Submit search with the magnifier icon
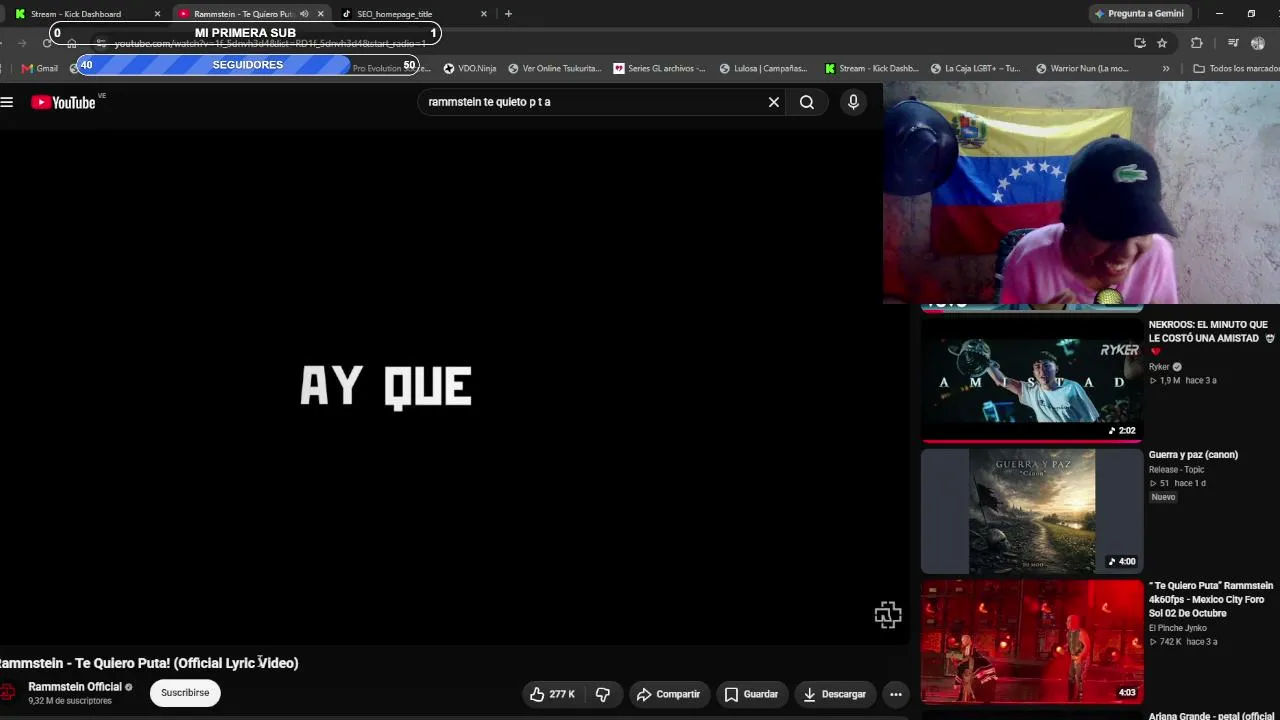Viewport: 1280px width, 720px height. pyautogui.click(x=807, y=102)
